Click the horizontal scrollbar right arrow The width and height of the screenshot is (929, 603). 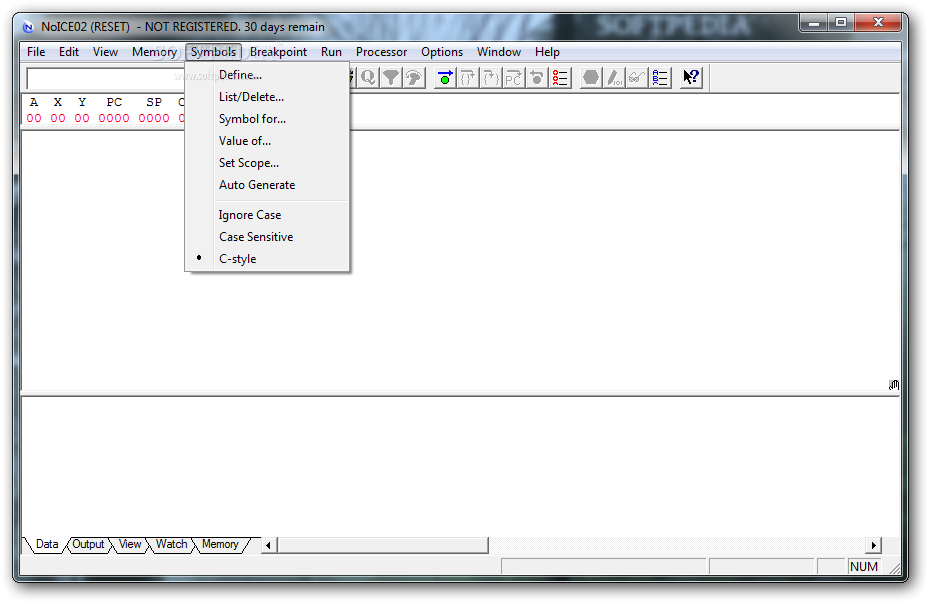[x=873, y=545]
